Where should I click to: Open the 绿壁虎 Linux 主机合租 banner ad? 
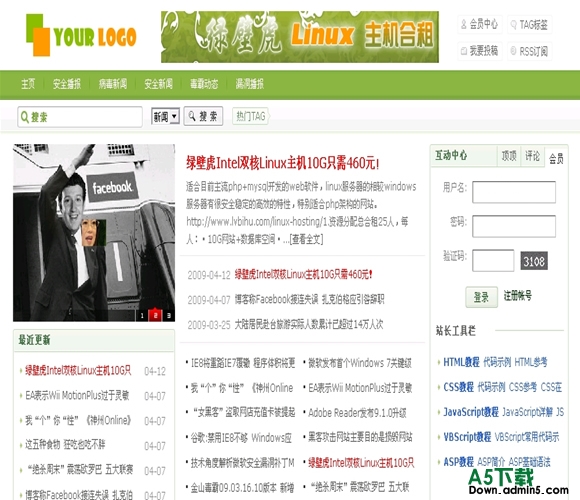300,37
